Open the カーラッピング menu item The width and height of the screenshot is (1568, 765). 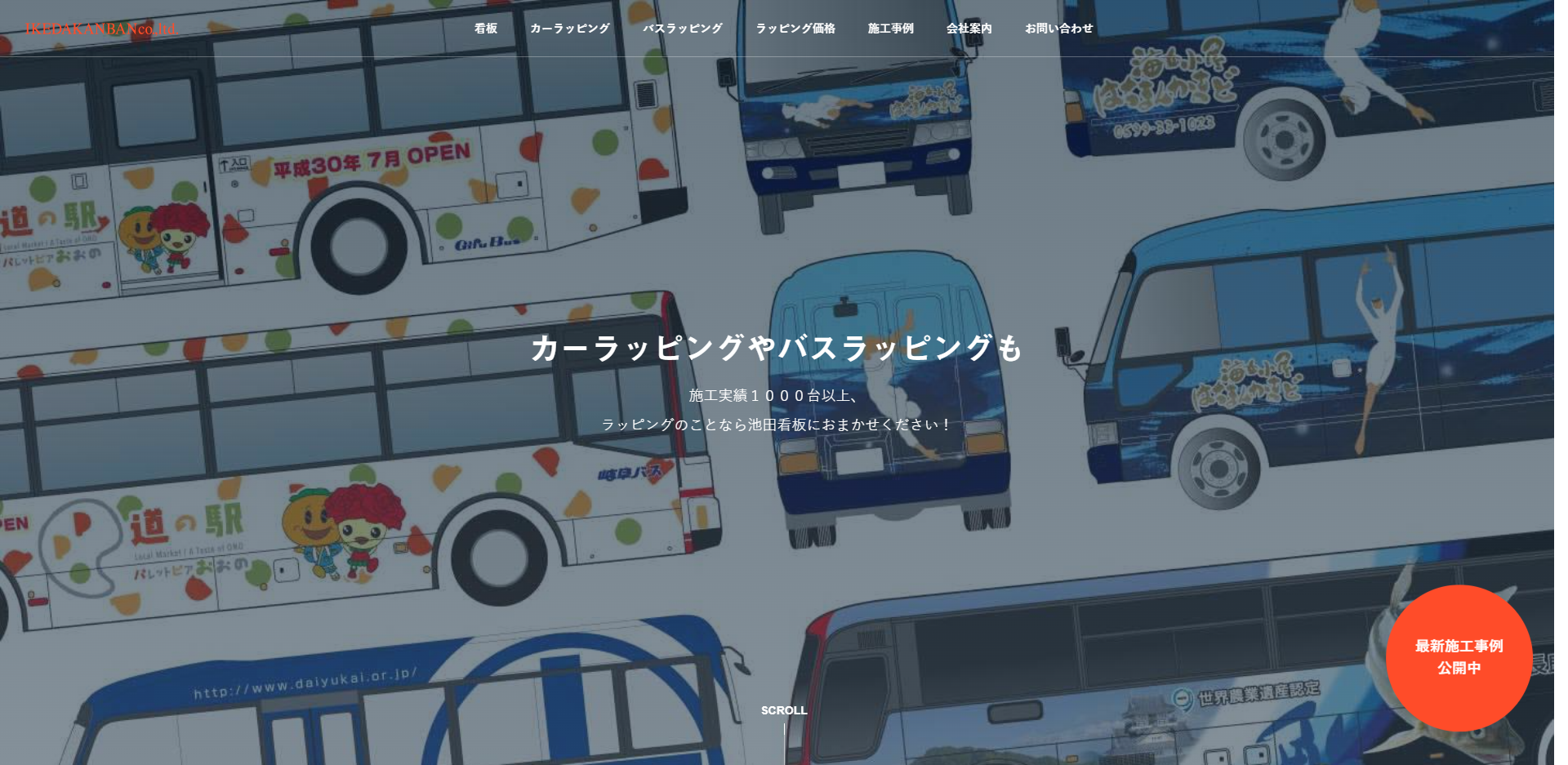(570, 29)
